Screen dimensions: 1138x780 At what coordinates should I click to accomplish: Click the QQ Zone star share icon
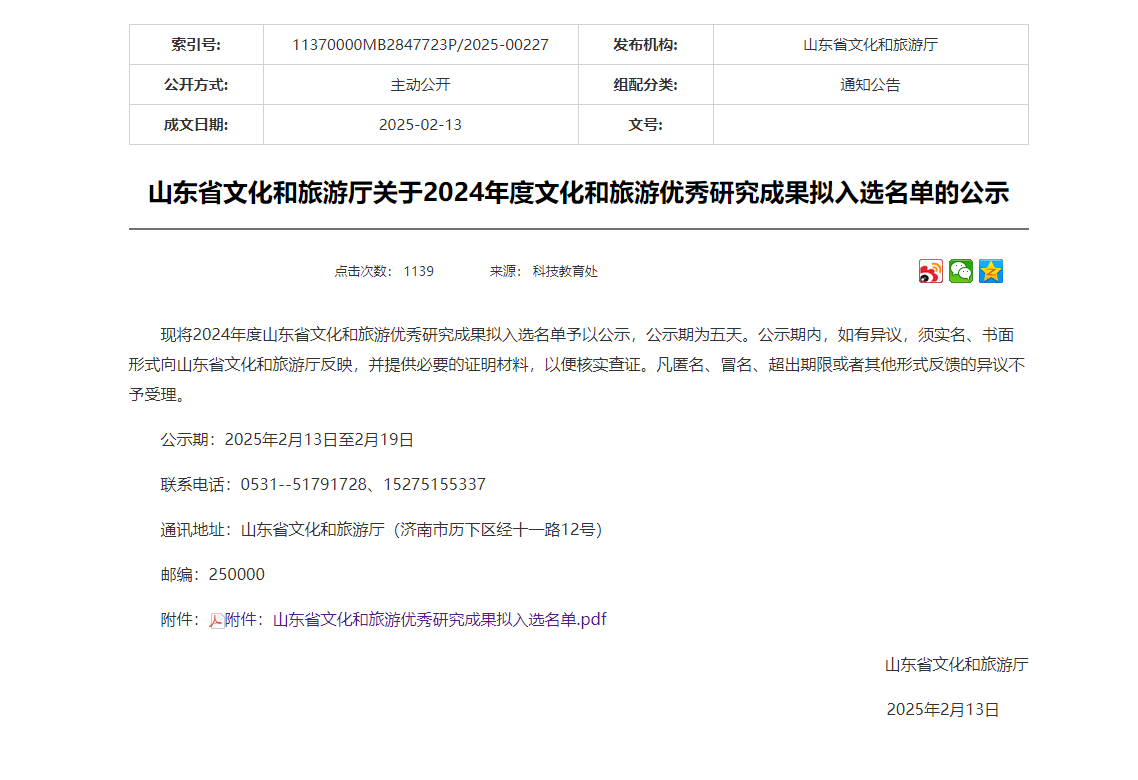pos(991,272)
